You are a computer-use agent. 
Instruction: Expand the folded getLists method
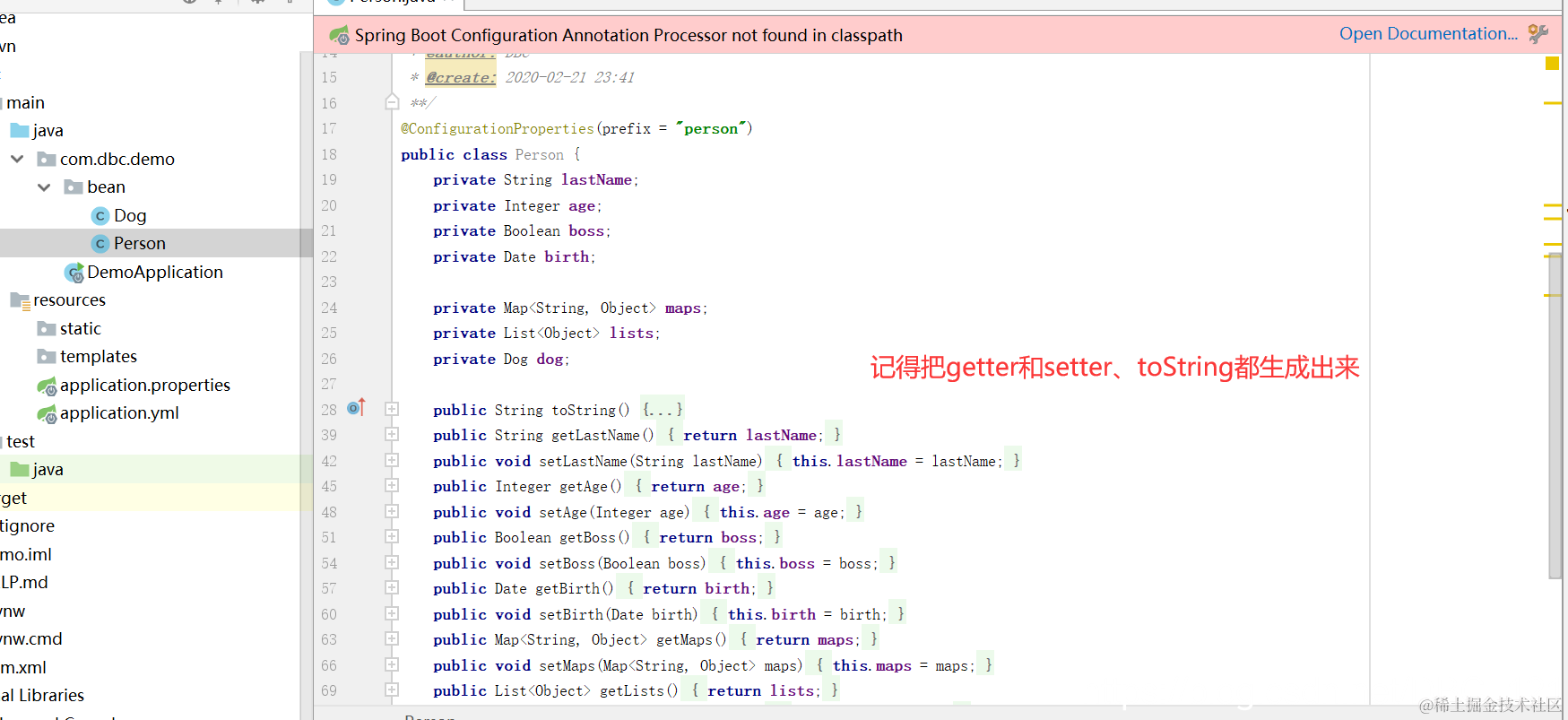[392, 690]
